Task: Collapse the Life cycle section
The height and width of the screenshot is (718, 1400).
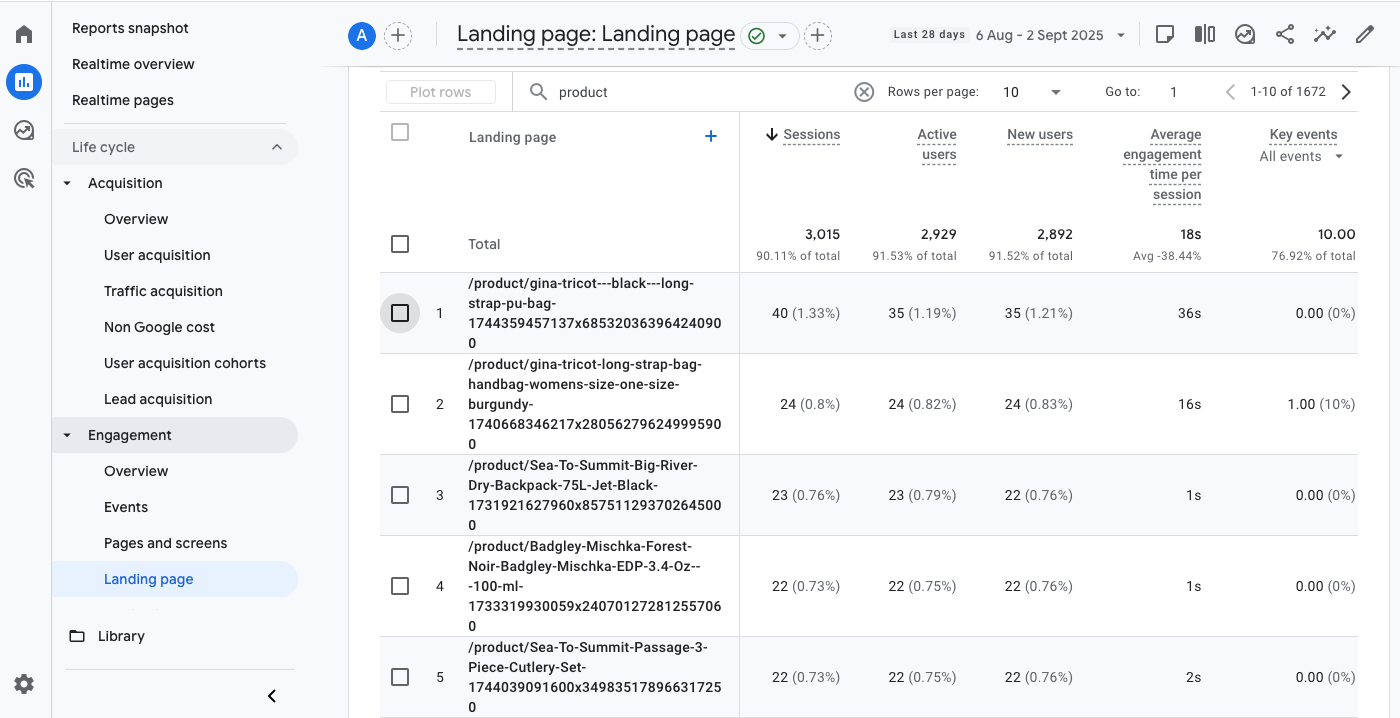Action: pos(277,146)
